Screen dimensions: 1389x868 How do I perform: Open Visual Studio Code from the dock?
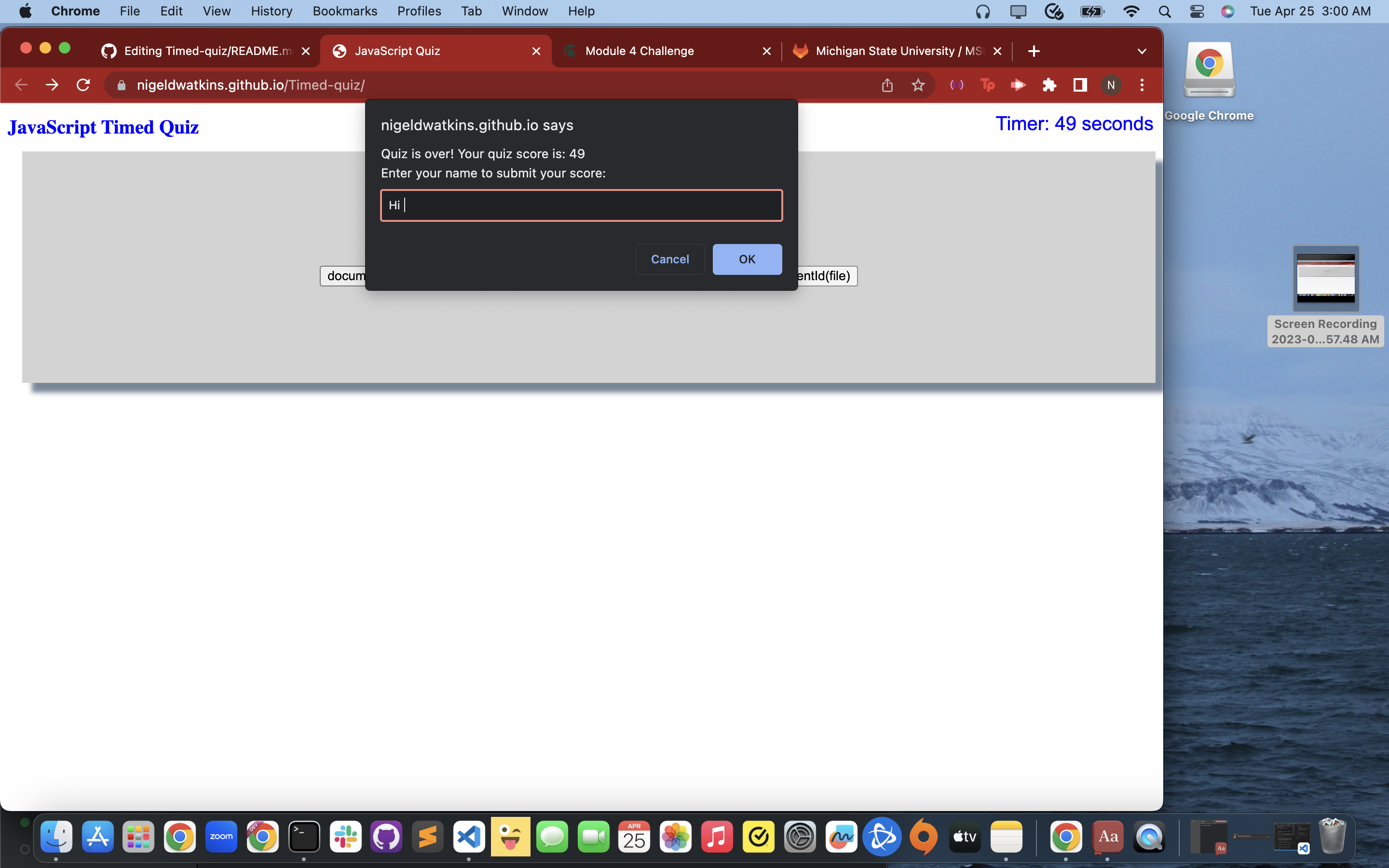(469, 837)
